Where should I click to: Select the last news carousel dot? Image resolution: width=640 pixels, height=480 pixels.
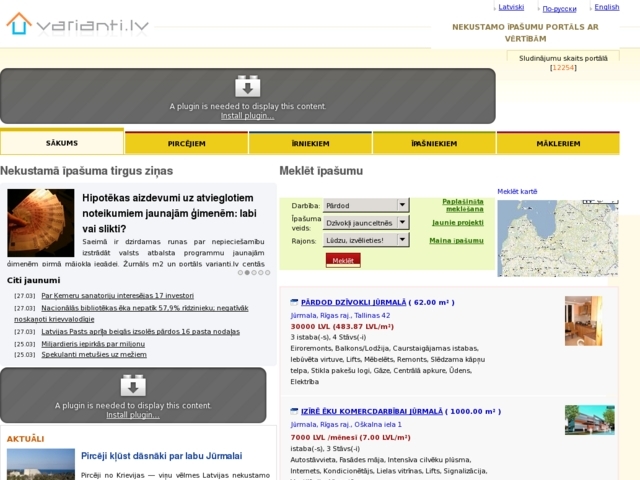268,272
